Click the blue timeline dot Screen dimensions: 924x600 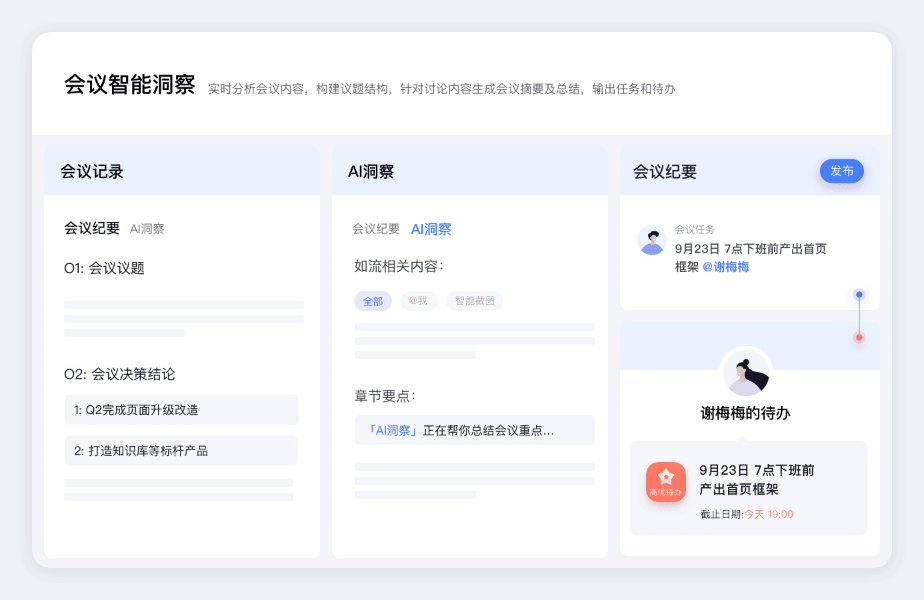pos(859,295)
